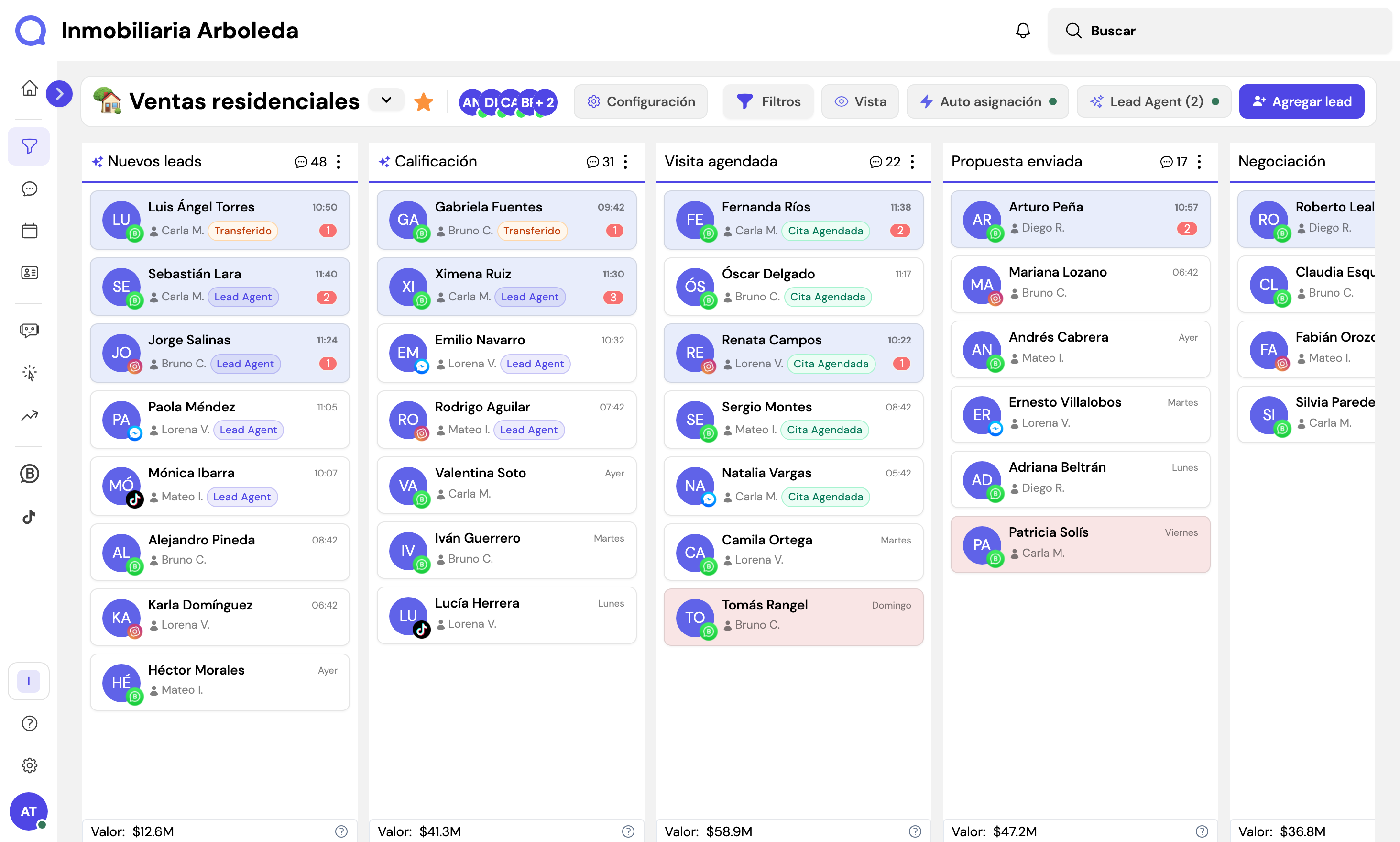Click the Transferido tag on Gabriela Fuentes
The height and width of the screenshot is (842, 1400).
tap(532, 231)
